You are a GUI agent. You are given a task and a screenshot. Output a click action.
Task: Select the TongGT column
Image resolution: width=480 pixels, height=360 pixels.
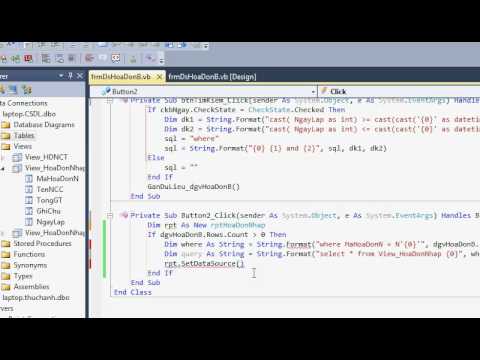pyautogui.click(x=49, y=200)
